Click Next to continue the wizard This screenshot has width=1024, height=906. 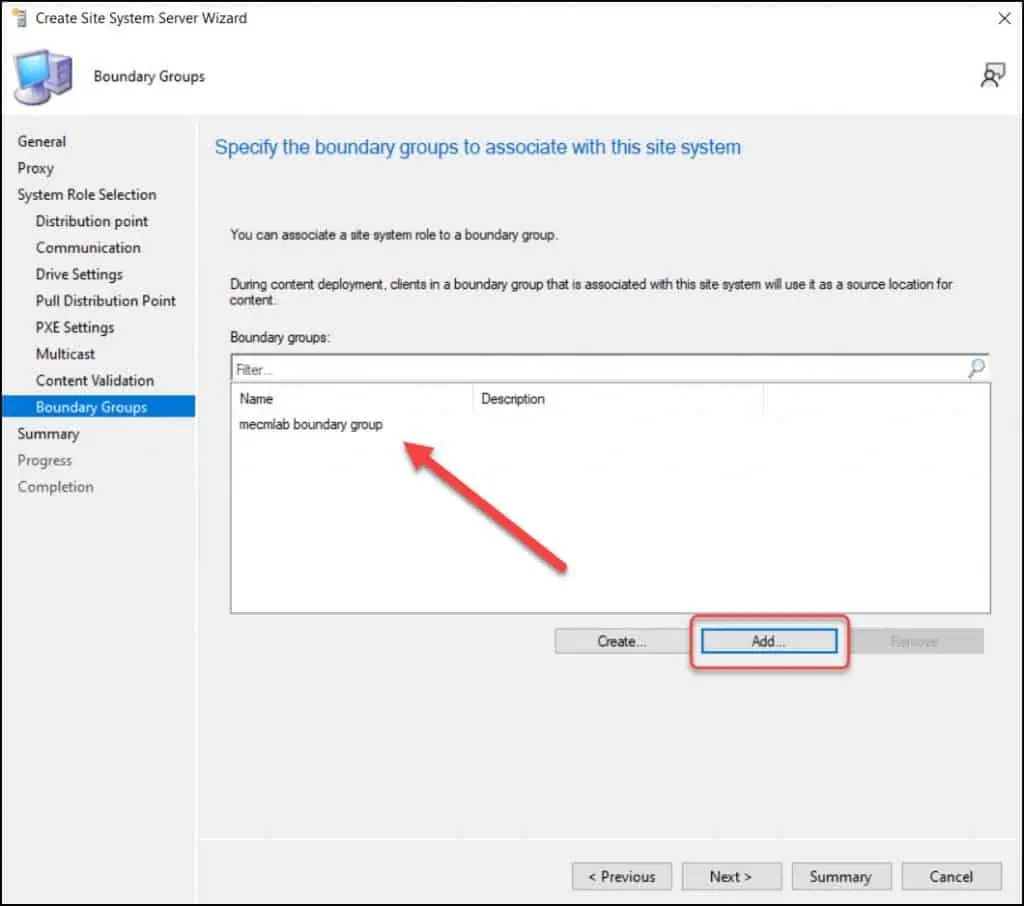pos(731,876)
